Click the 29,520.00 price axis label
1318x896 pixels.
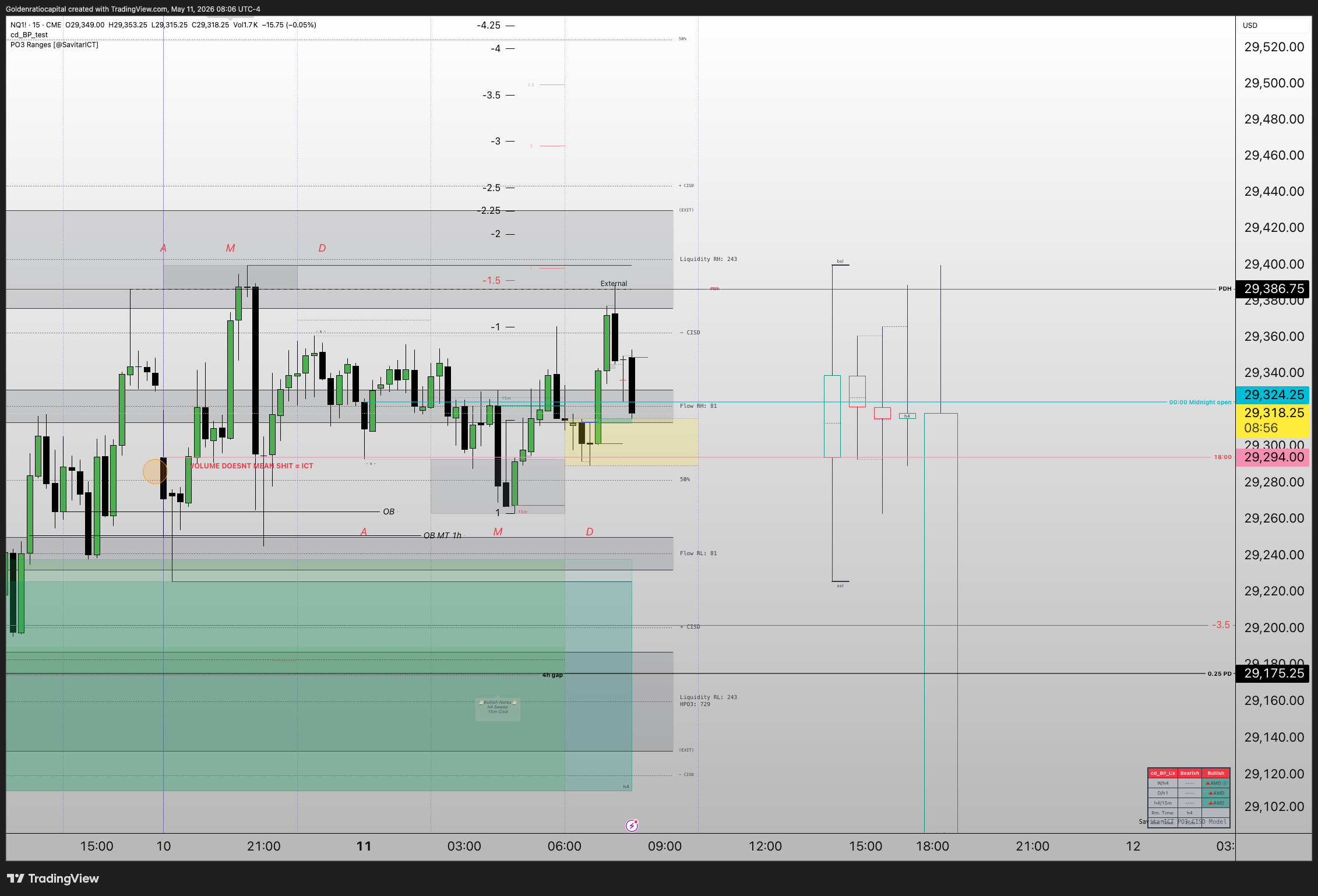1274,47
